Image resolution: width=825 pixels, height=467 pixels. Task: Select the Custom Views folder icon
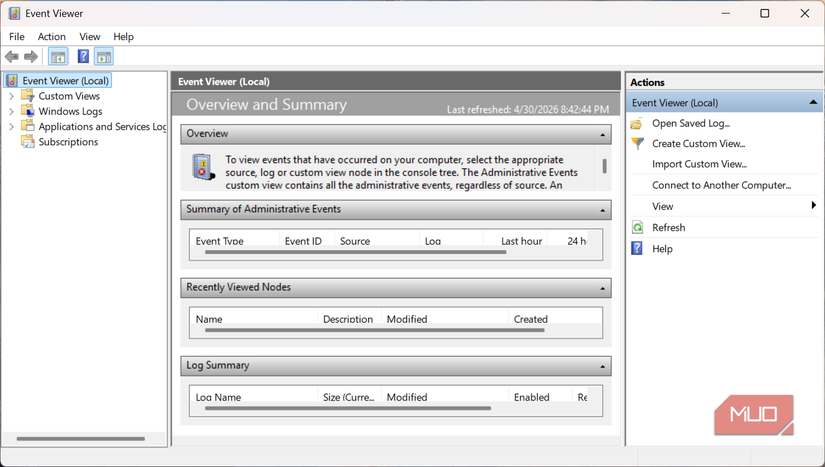click(27, 96)
